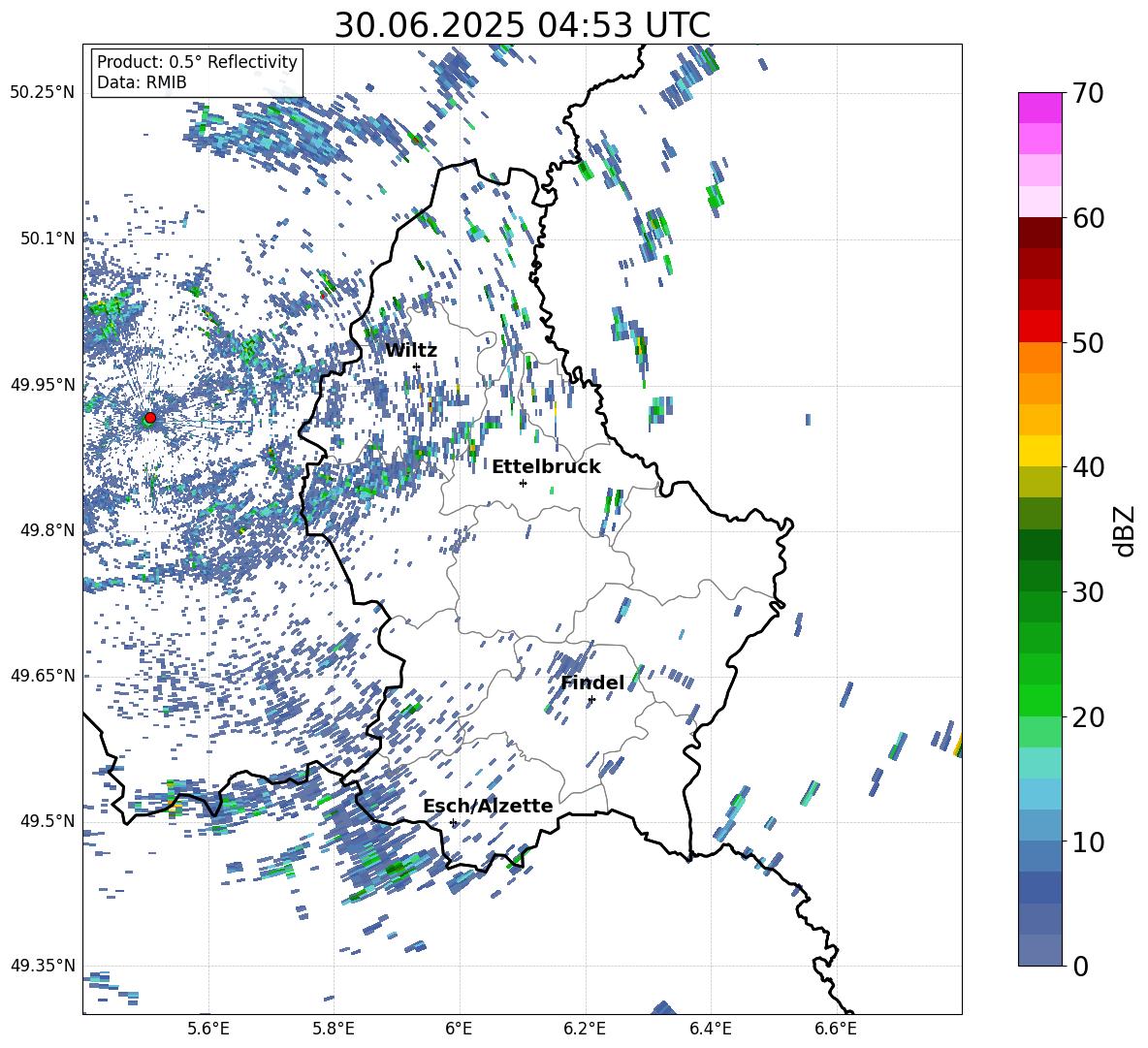Click the orange colorbar segment below 50
1148x1048 pixels.
1039,358
